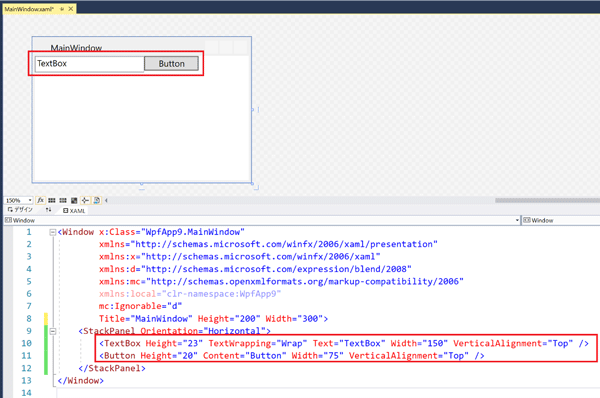Open the right Window member dropdown
Screen dimensions: 600x398
[561, 220]
